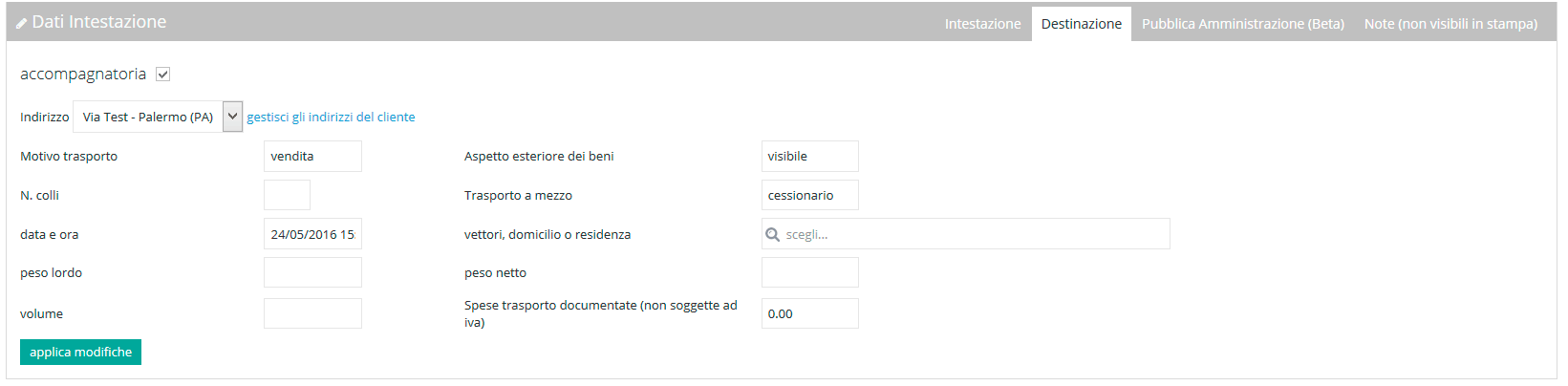The width and height of the screenshot is (1568, 386).
Task: Go to Note (non visibili in stampa) tab
Action: tap(1450, 24)
